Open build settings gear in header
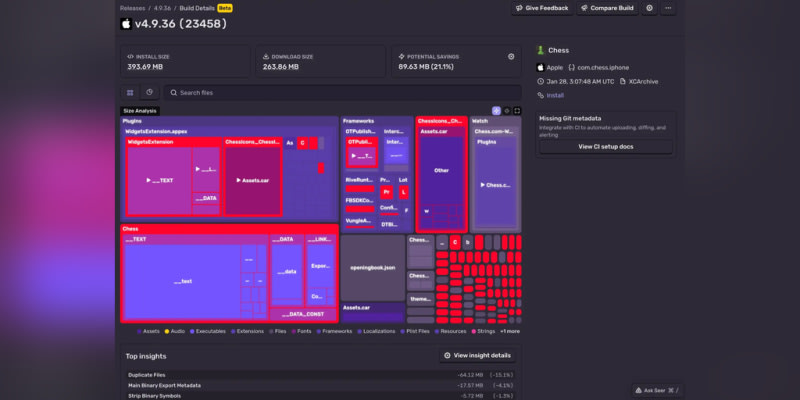 coord(649,8)
